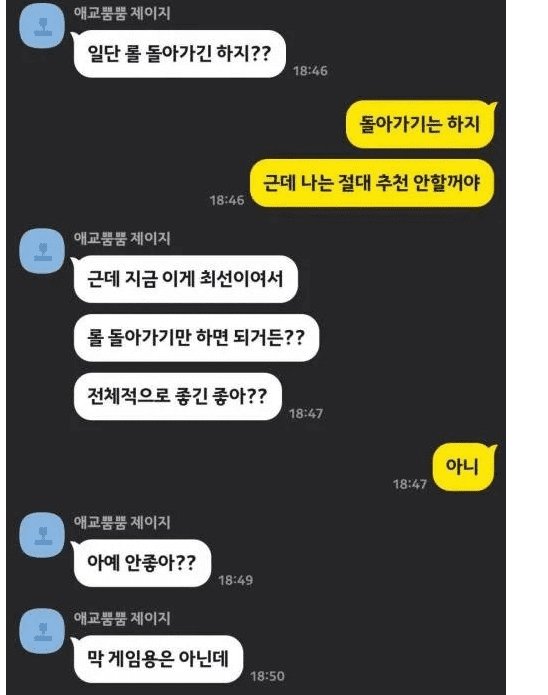
Task: Click the 18:50 timestamp
Action: [267, 676]
